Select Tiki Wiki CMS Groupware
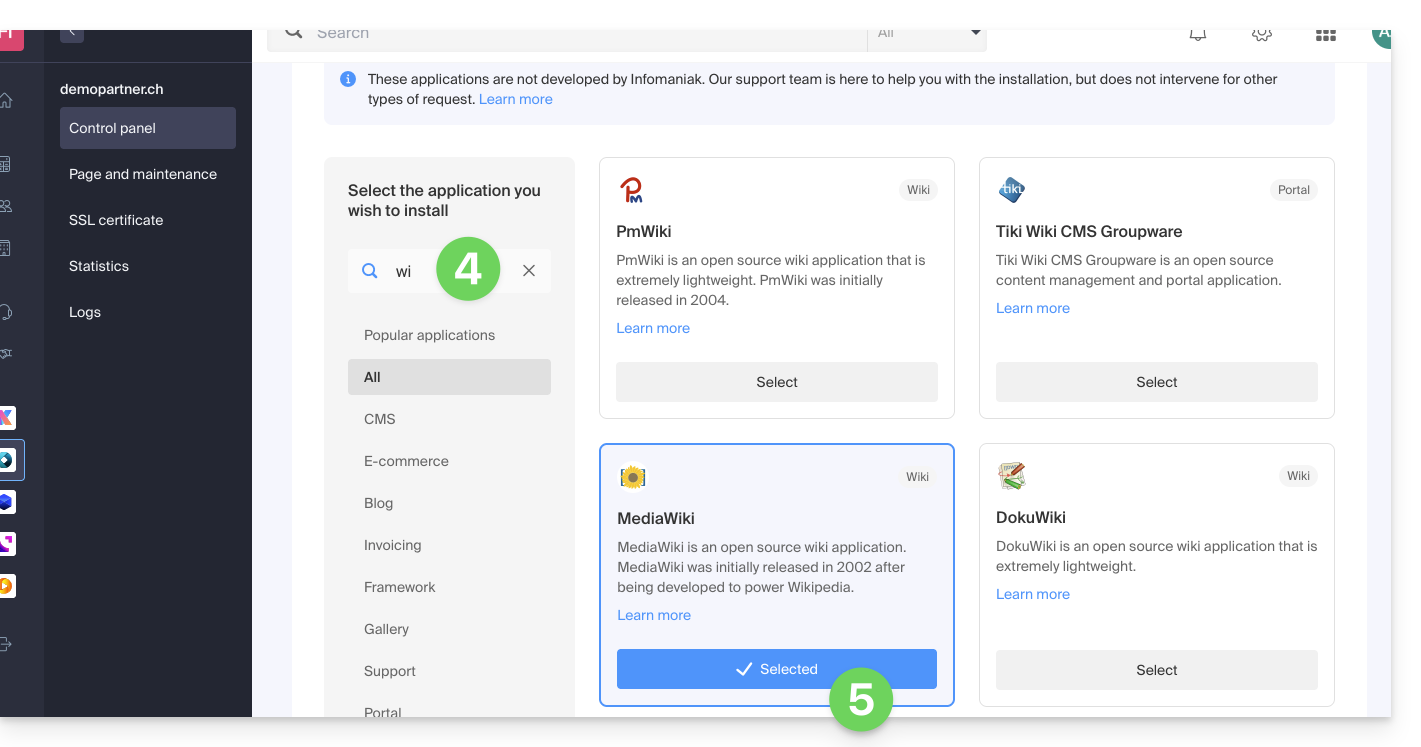 1156,382
